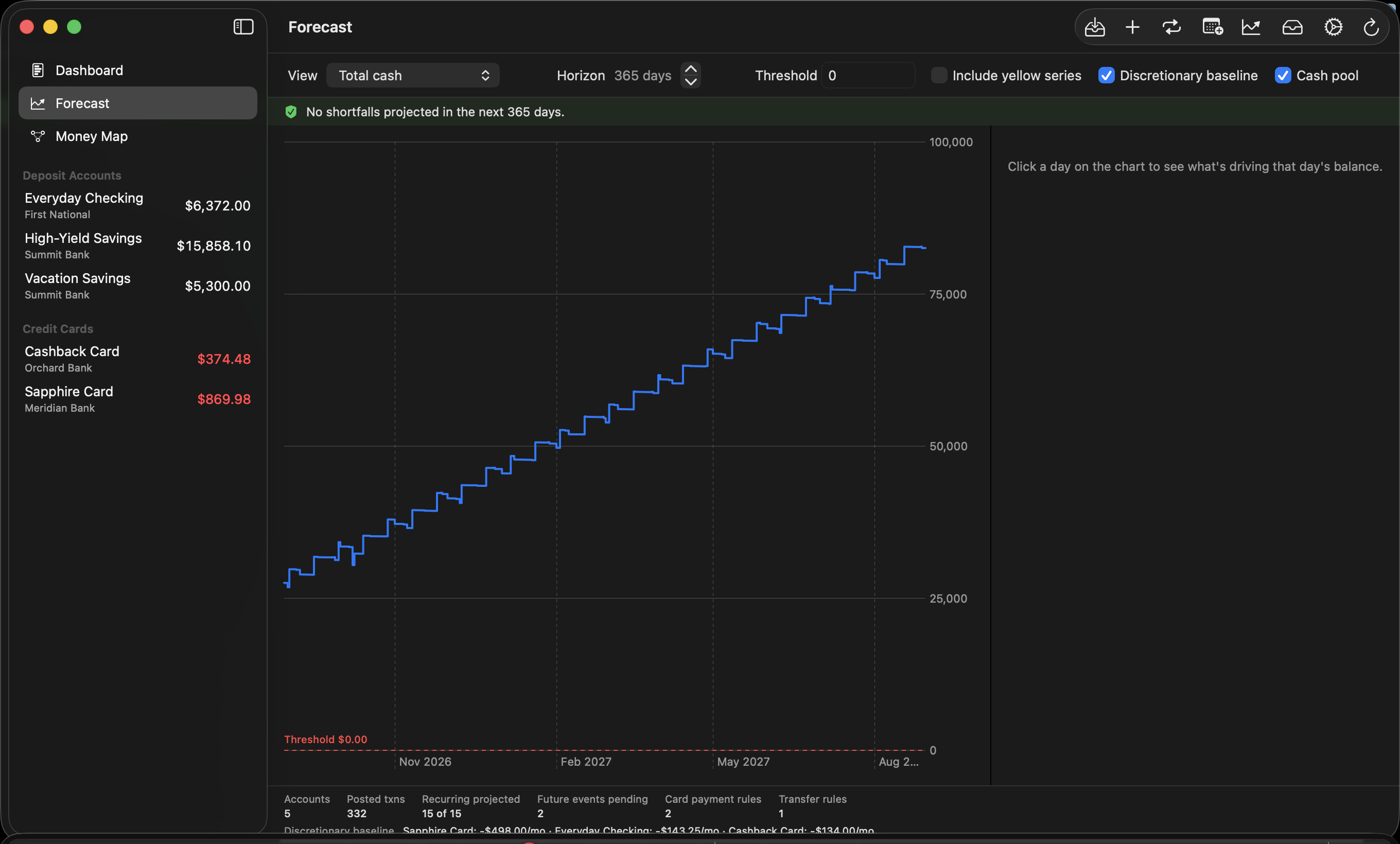Click the $869.98 Sapphire Card balance
Image resolution: width=1400 pixels, height=844 pixels.
click(223, 399)
